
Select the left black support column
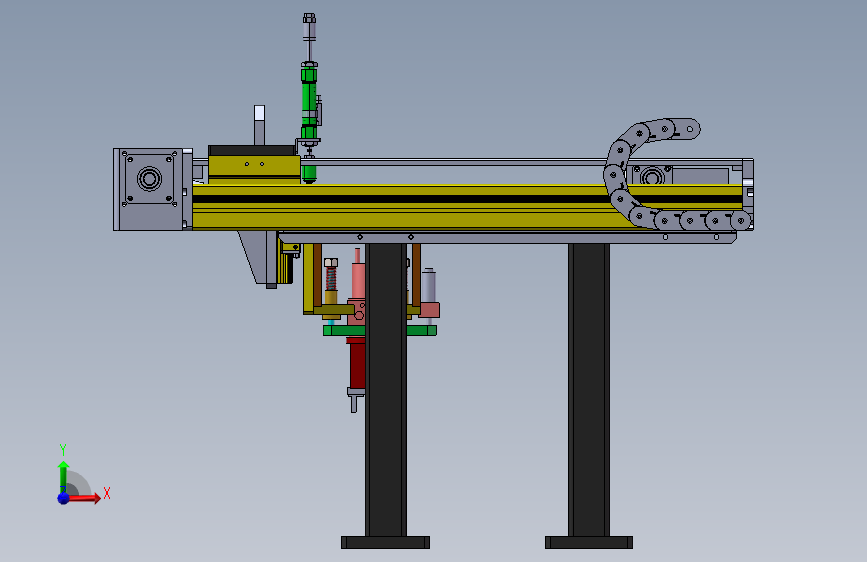tap(386, 390)
